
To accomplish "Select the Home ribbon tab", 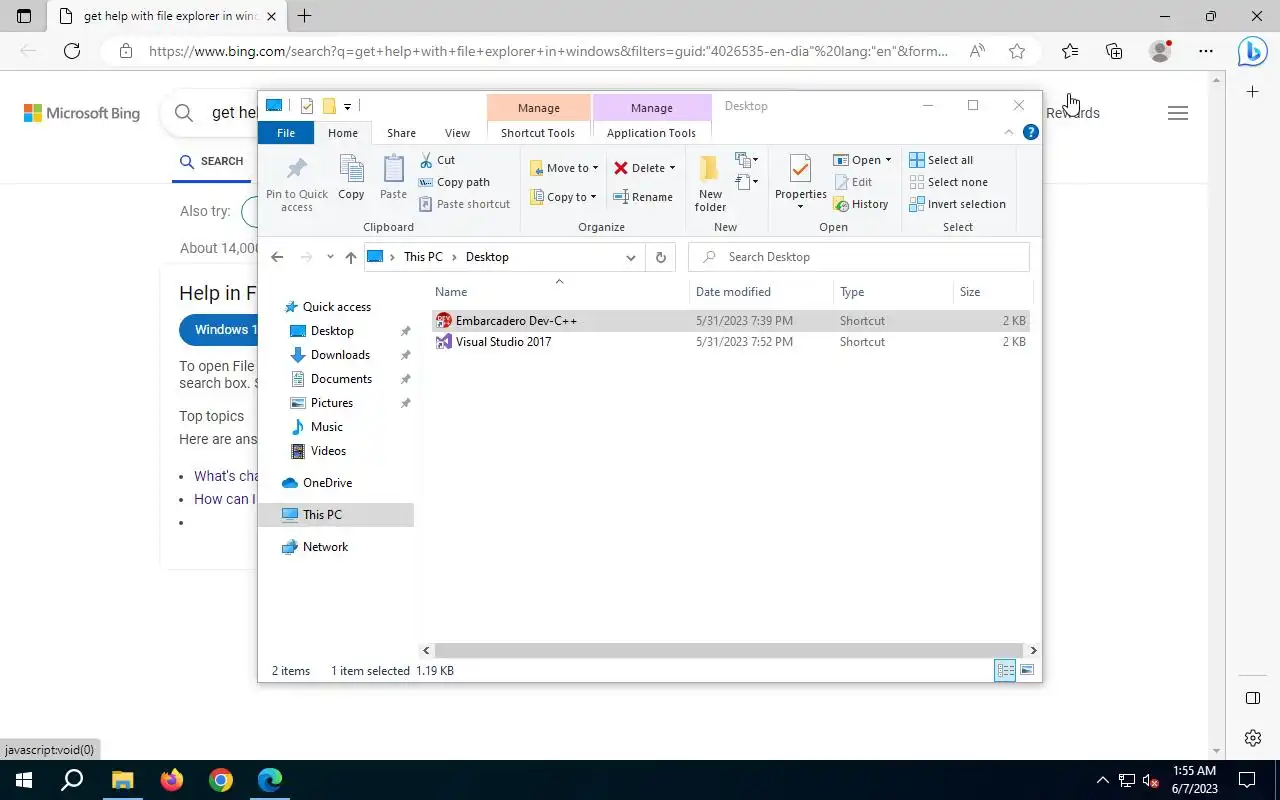I will (342, 133).
